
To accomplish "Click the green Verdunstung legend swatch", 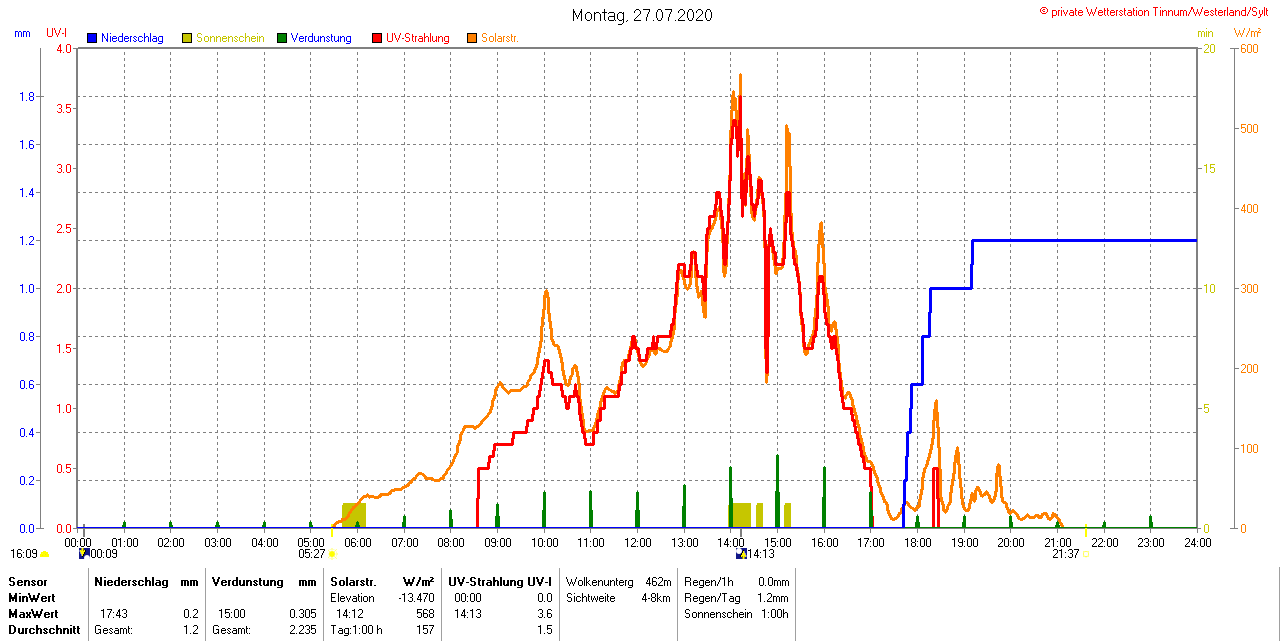I will [282, 38].
